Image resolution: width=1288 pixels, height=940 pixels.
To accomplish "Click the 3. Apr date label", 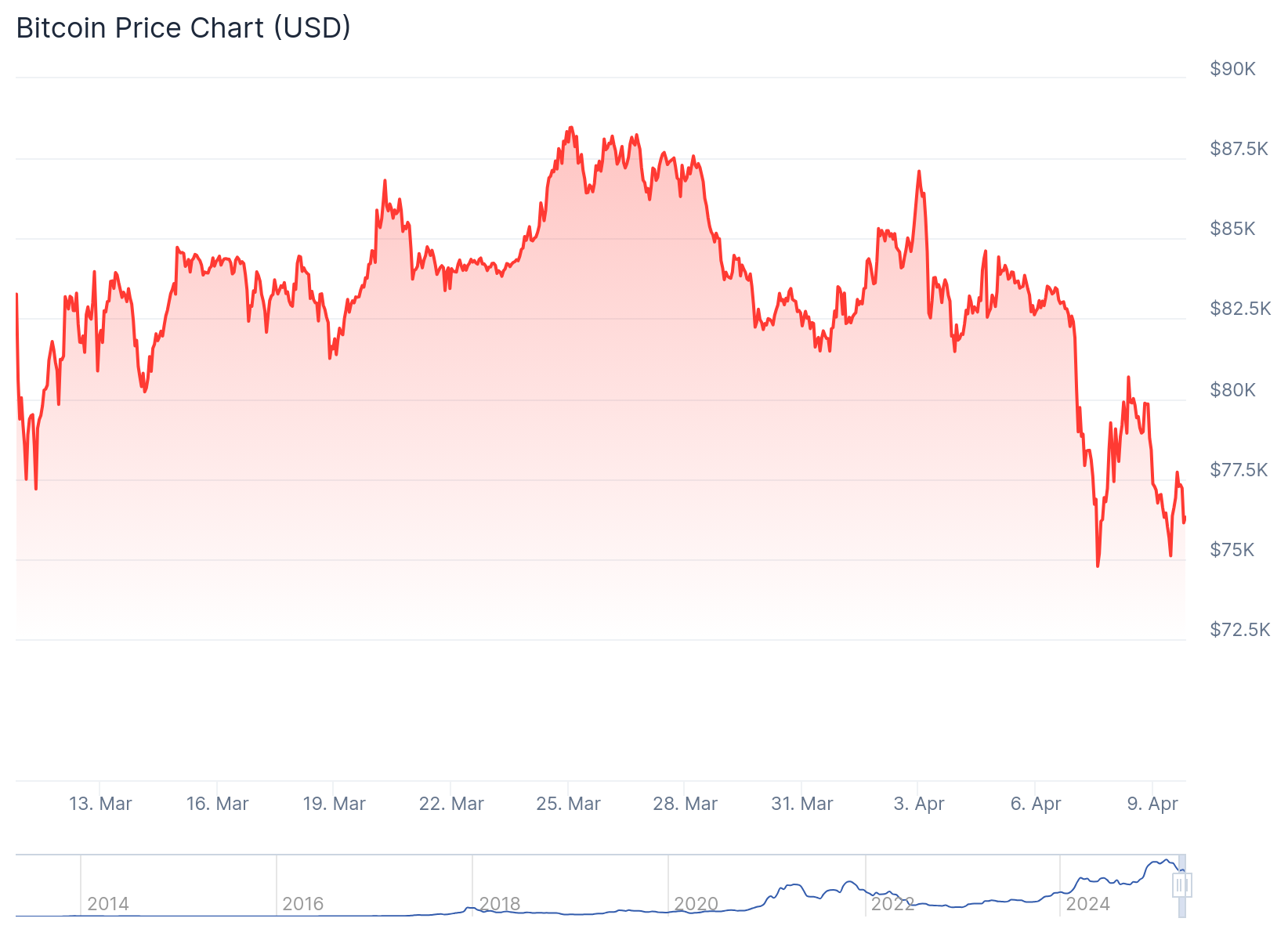I will [918, 804].
